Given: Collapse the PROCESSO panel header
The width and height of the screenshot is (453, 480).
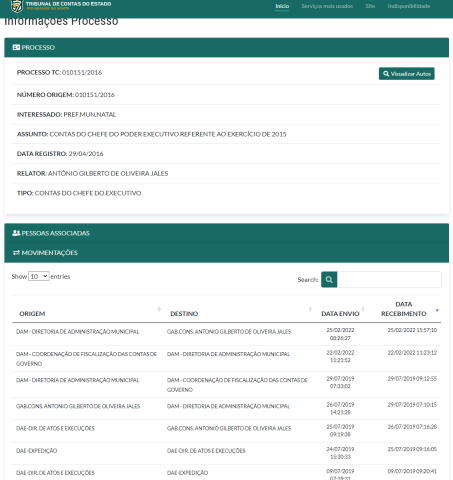Looking at the screenshot, I should tap(226, 47).
